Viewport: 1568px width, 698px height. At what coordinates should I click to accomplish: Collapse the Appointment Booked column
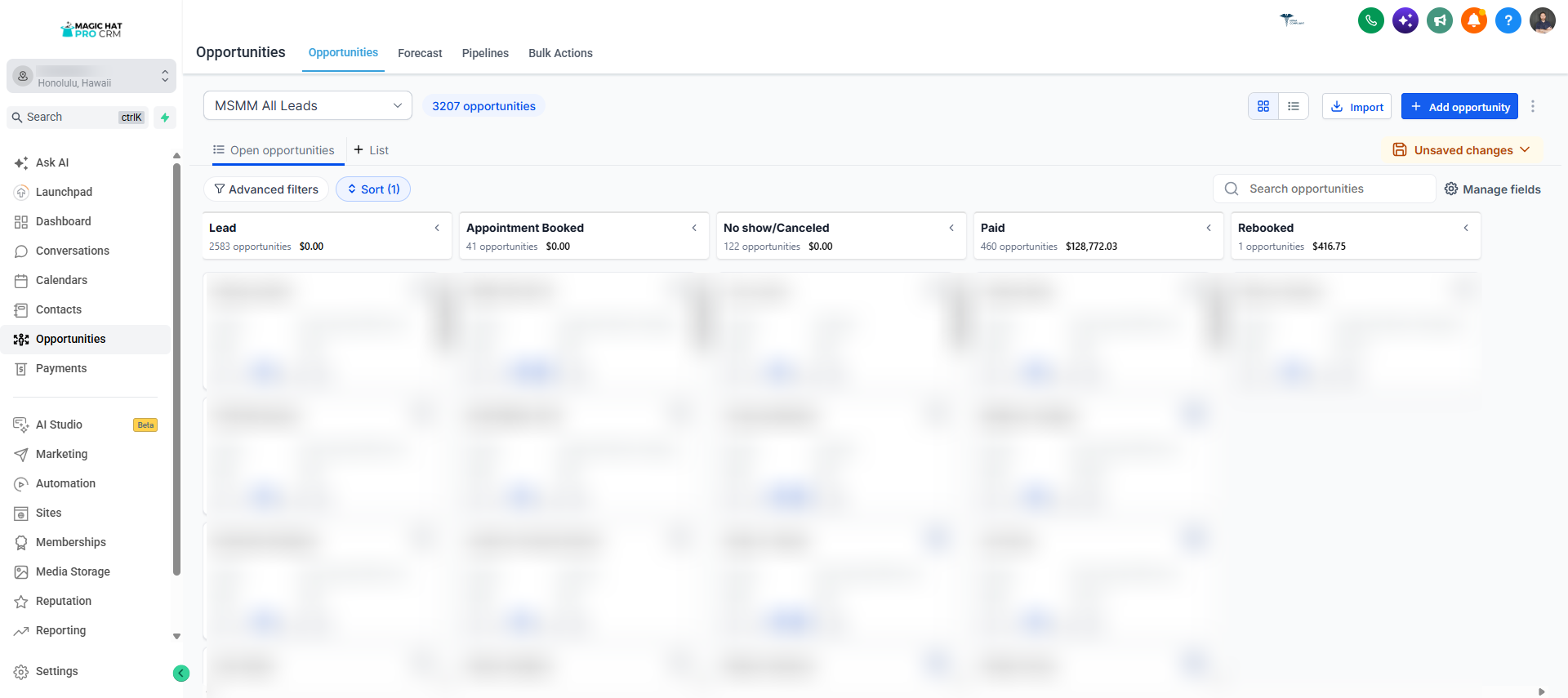coord(694,228)
